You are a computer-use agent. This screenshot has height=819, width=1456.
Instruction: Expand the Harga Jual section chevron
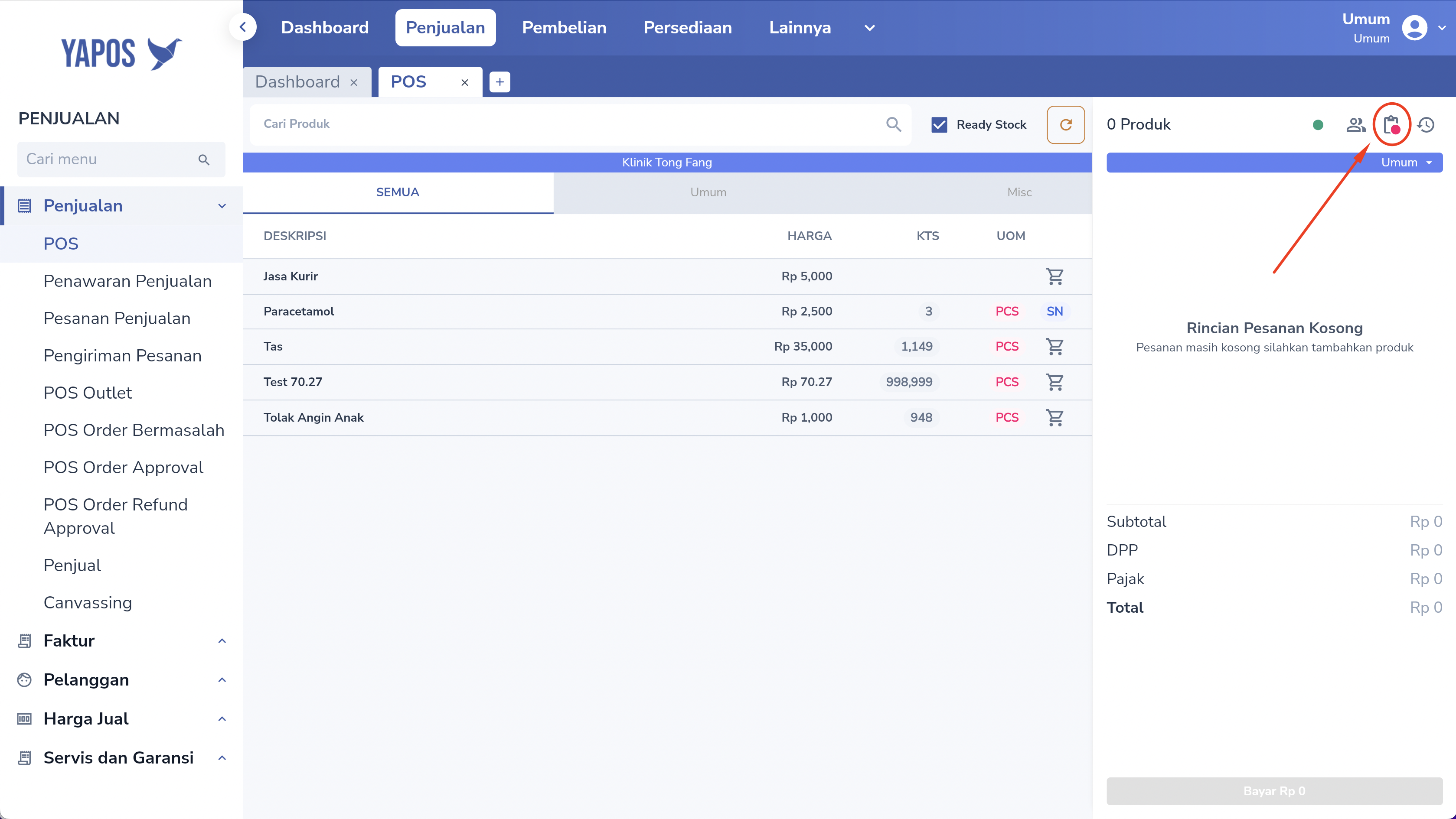(x=222, y=718)
